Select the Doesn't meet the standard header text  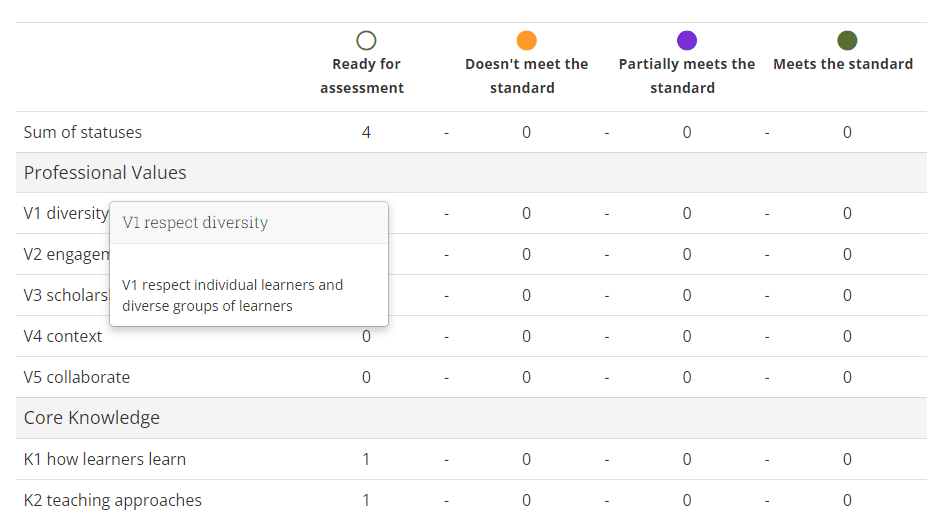(526, 76)
